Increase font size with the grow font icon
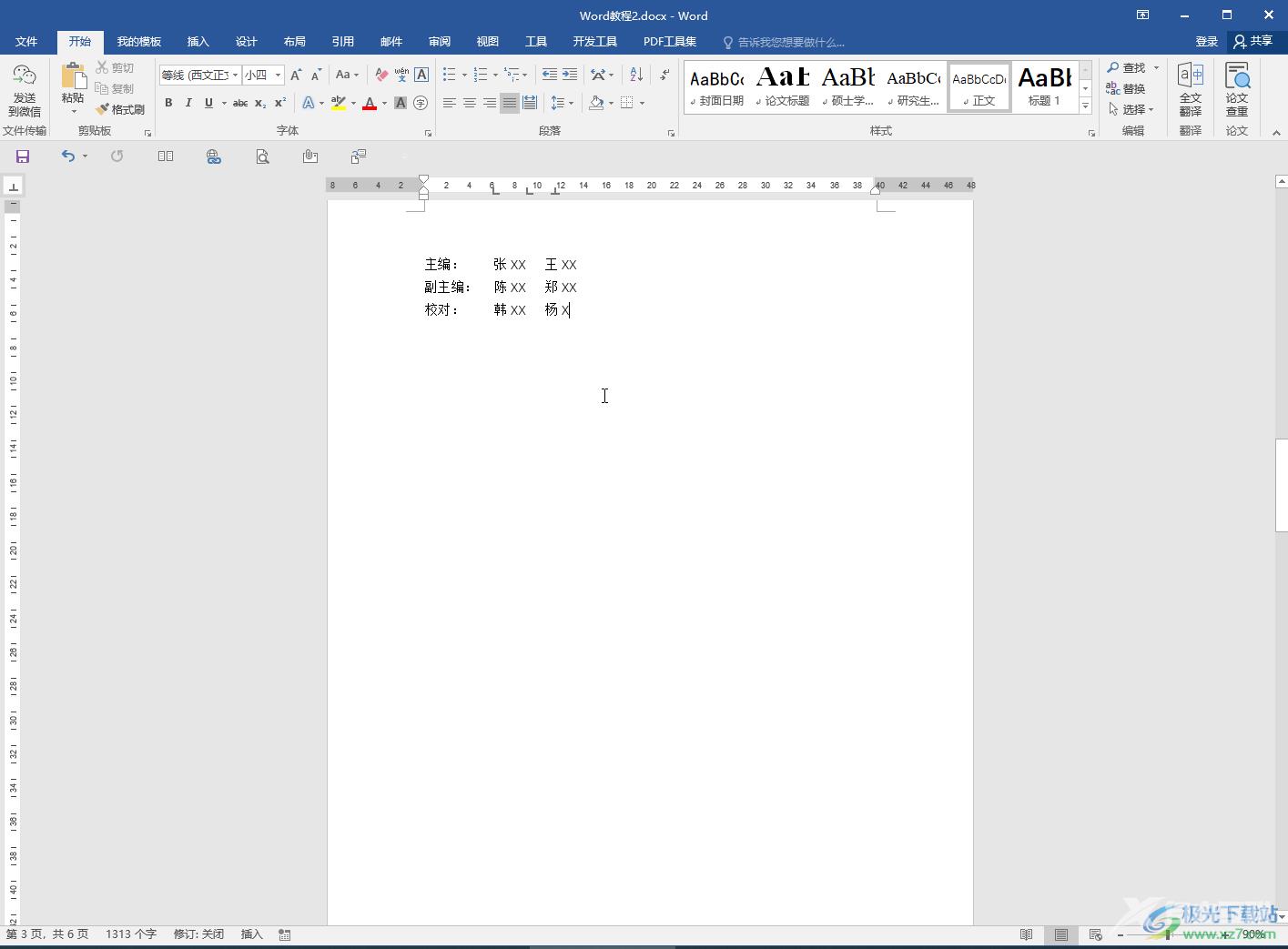Screen dimensions: 1288x949 tap(296, 75)
